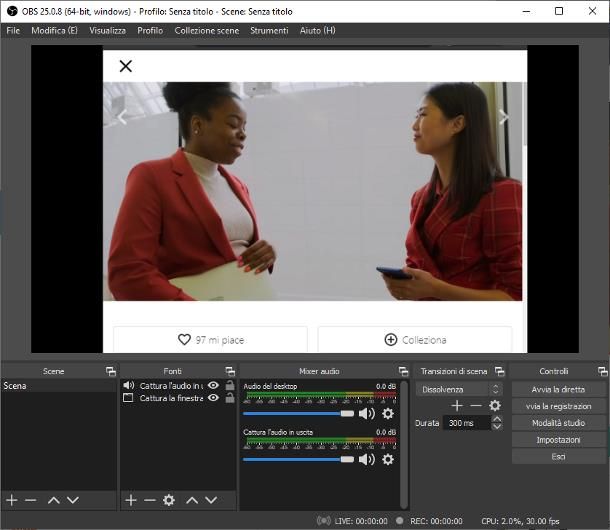Click the 97 mi piace heart button

pyautogui.click(x=210, y=340)
